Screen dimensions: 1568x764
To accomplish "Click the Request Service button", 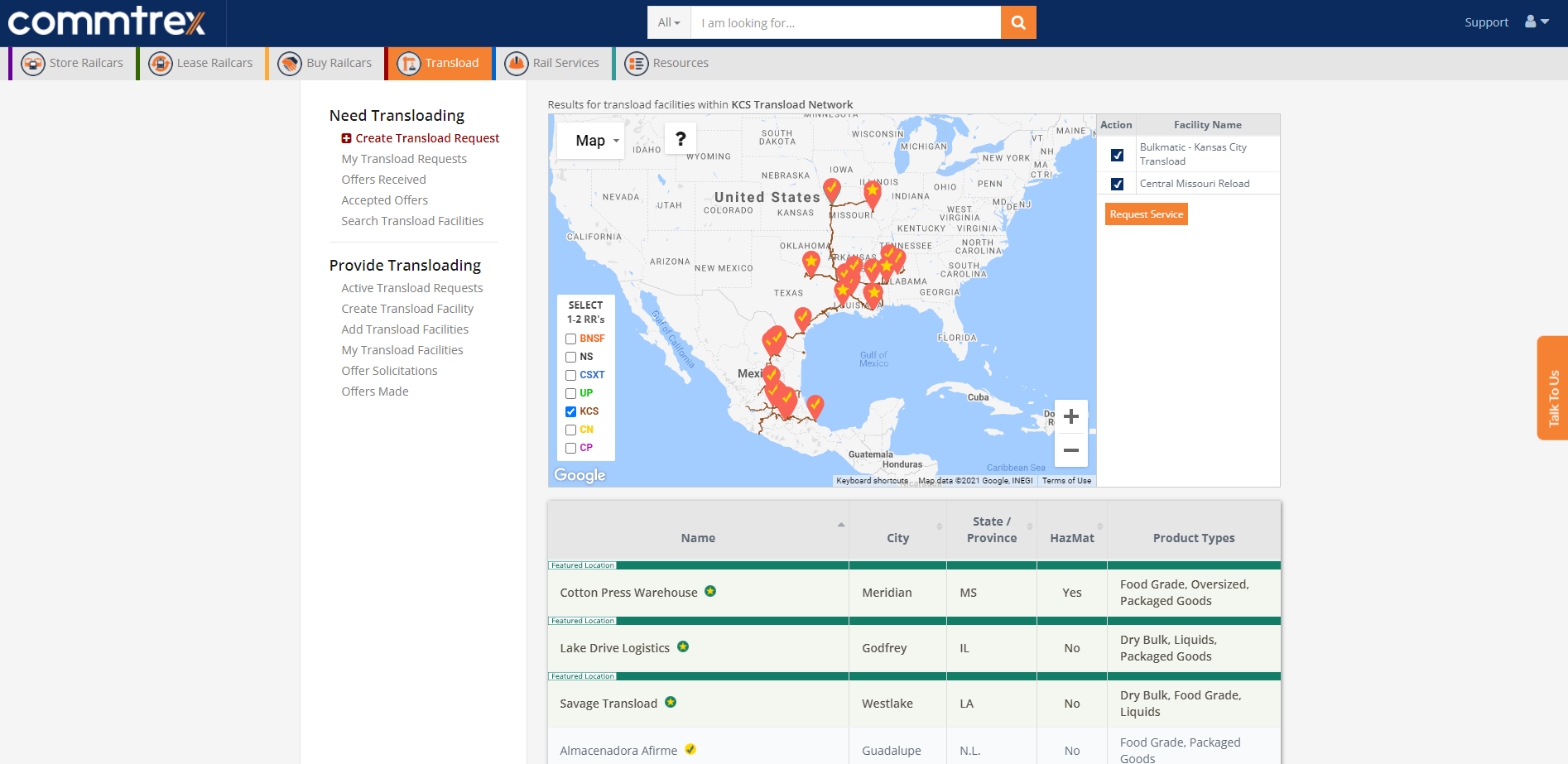I will [1146, 214].
